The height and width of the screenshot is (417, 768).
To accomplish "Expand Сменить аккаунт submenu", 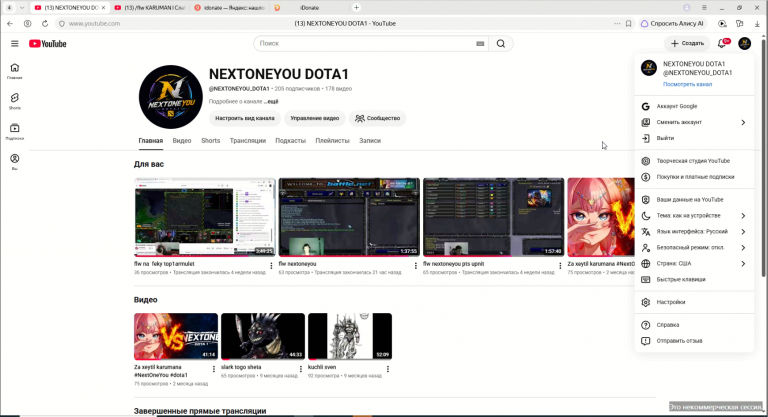I will tap(694, 123).
